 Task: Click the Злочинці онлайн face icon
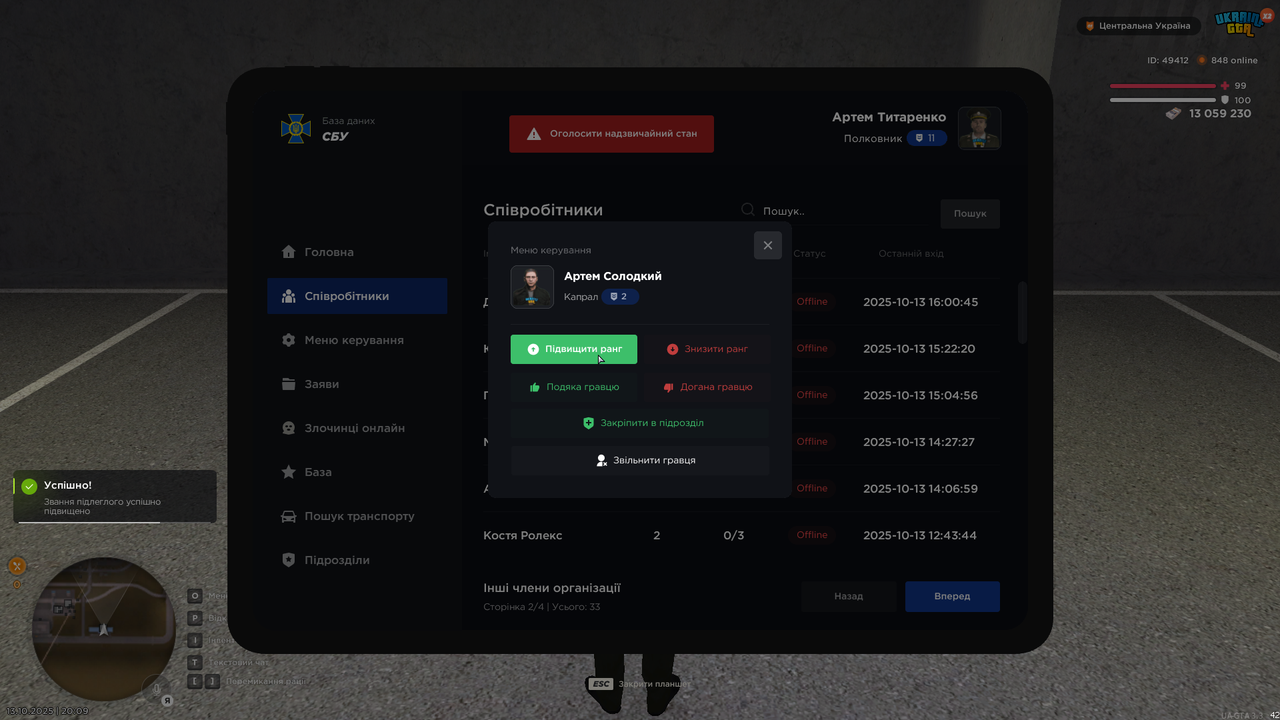[289, 428]
